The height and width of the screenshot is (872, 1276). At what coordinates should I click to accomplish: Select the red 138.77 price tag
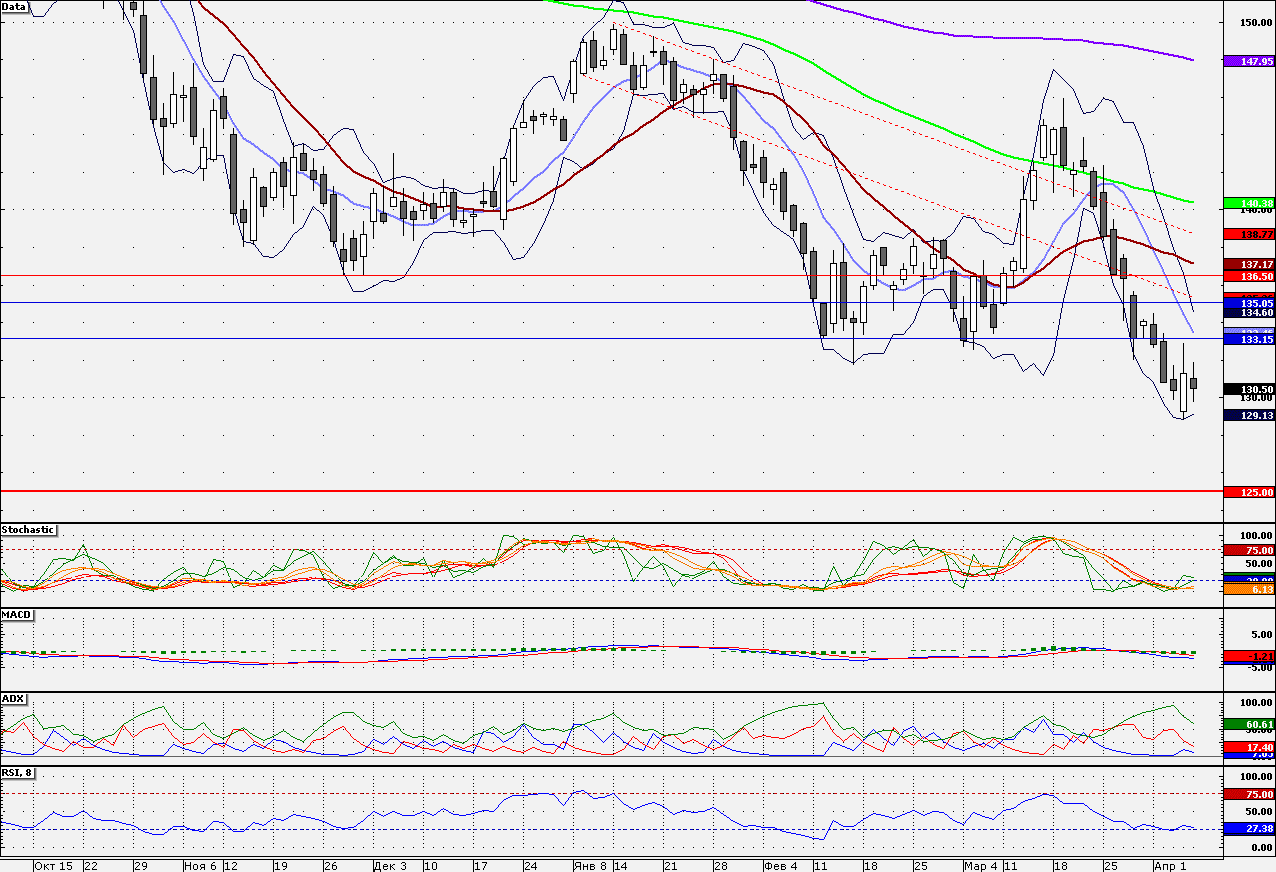(1249, 233)
